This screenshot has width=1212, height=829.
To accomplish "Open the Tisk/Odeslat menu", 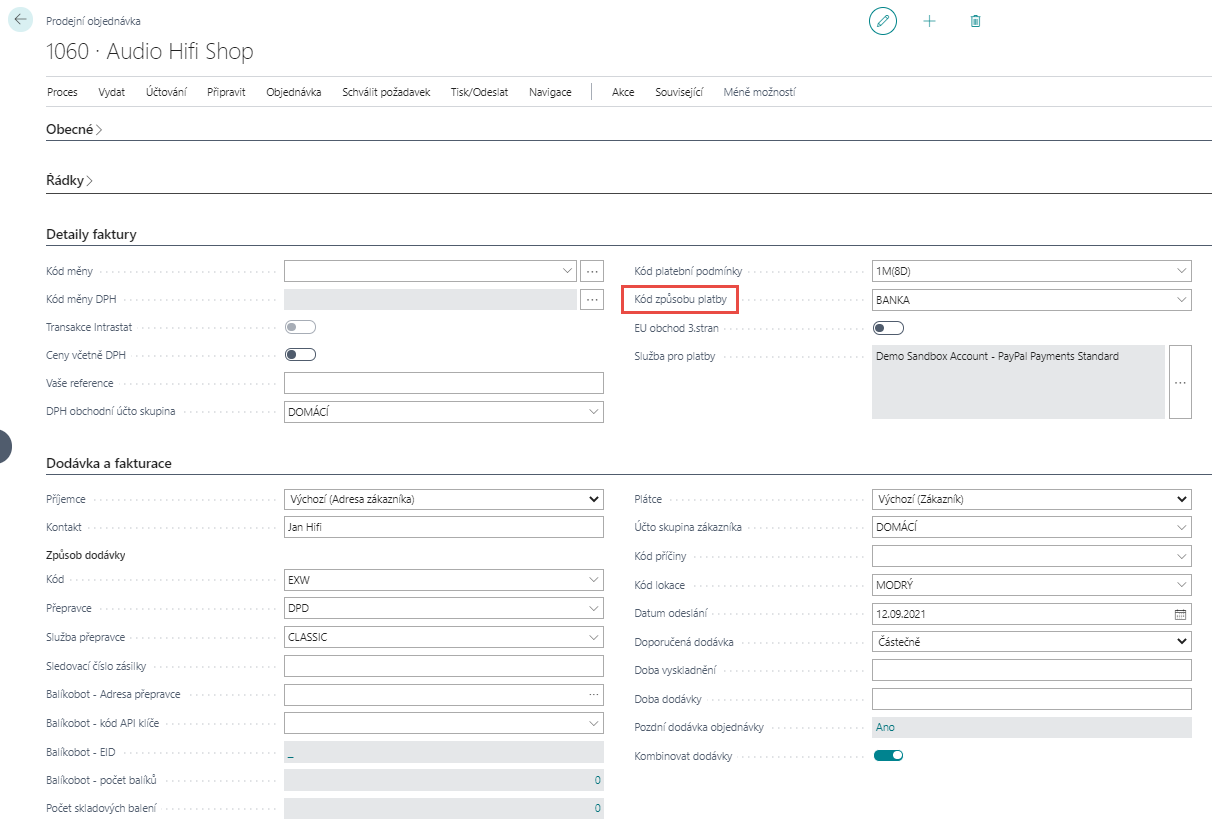I will pyautogui.click(x=479, y=92).
